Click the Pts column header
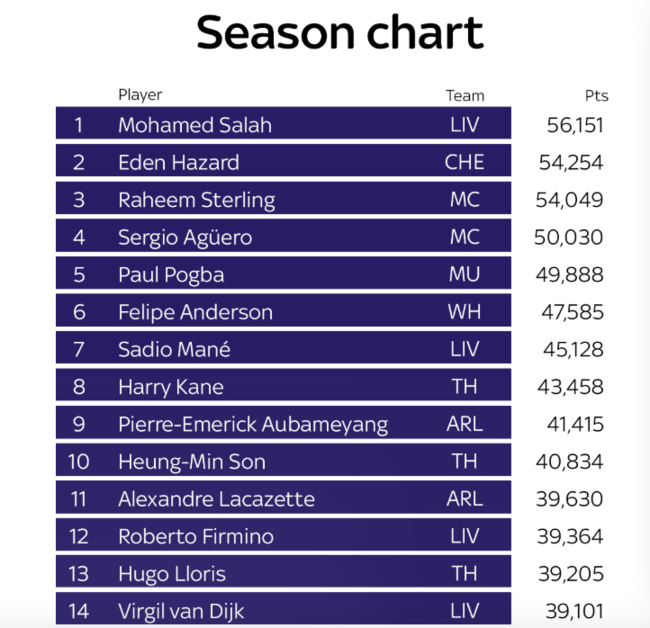The width and height of the screenshot is (650, 628). pos(597,96)
